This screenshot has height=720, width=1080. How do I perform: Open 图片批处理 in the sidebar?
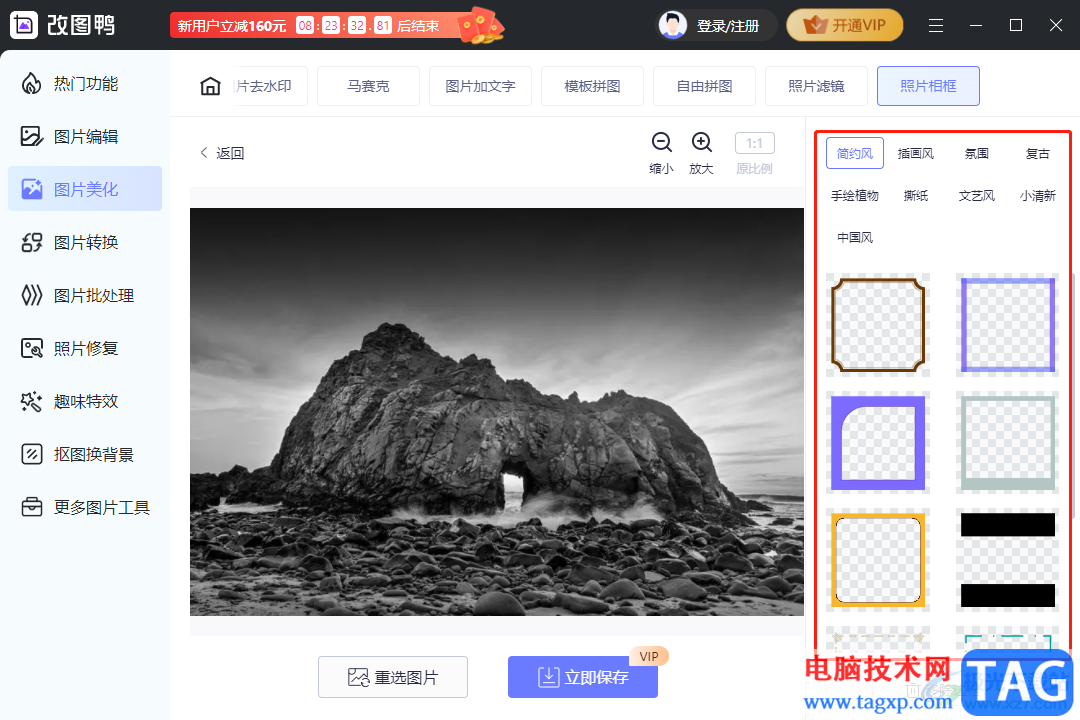[x=85, y=296]
